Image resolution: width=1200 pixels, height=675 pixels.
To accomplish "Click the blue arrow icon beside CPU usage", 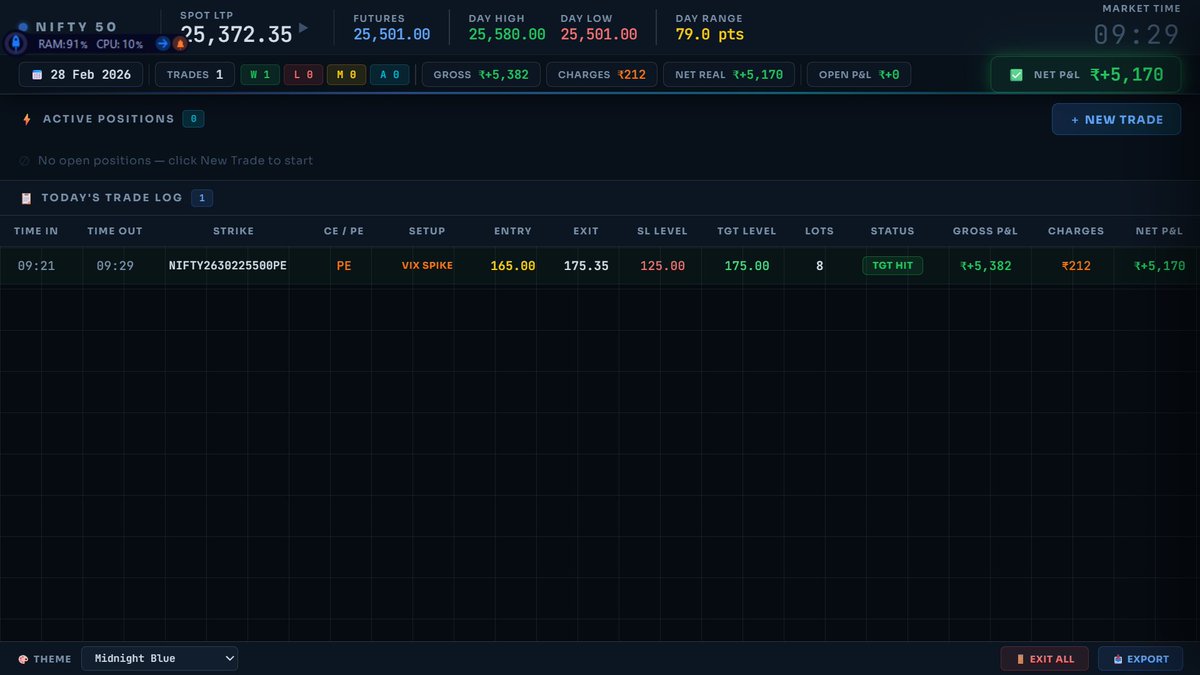I will tap(163, 43).
